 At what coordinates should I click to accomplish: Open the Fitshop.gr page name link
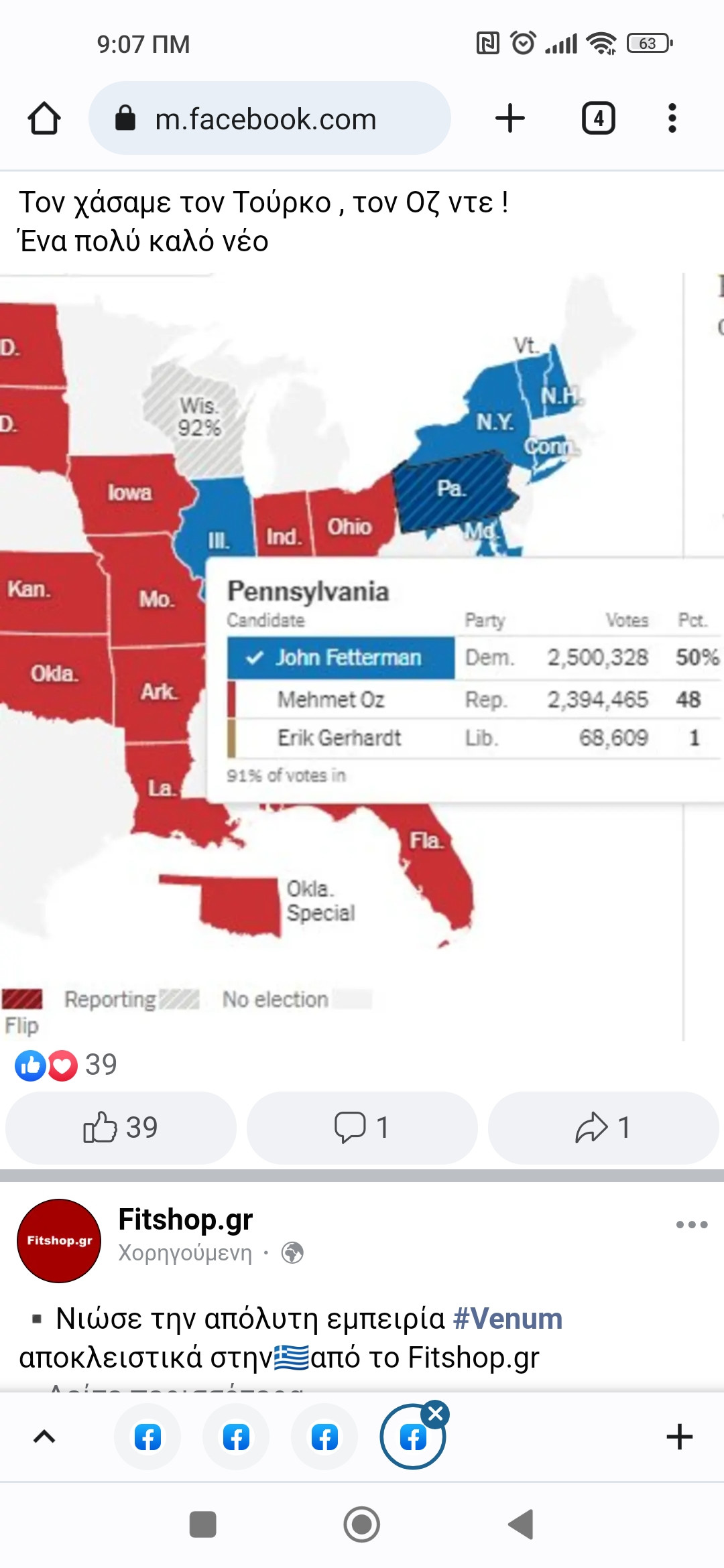click(186, 1219)
